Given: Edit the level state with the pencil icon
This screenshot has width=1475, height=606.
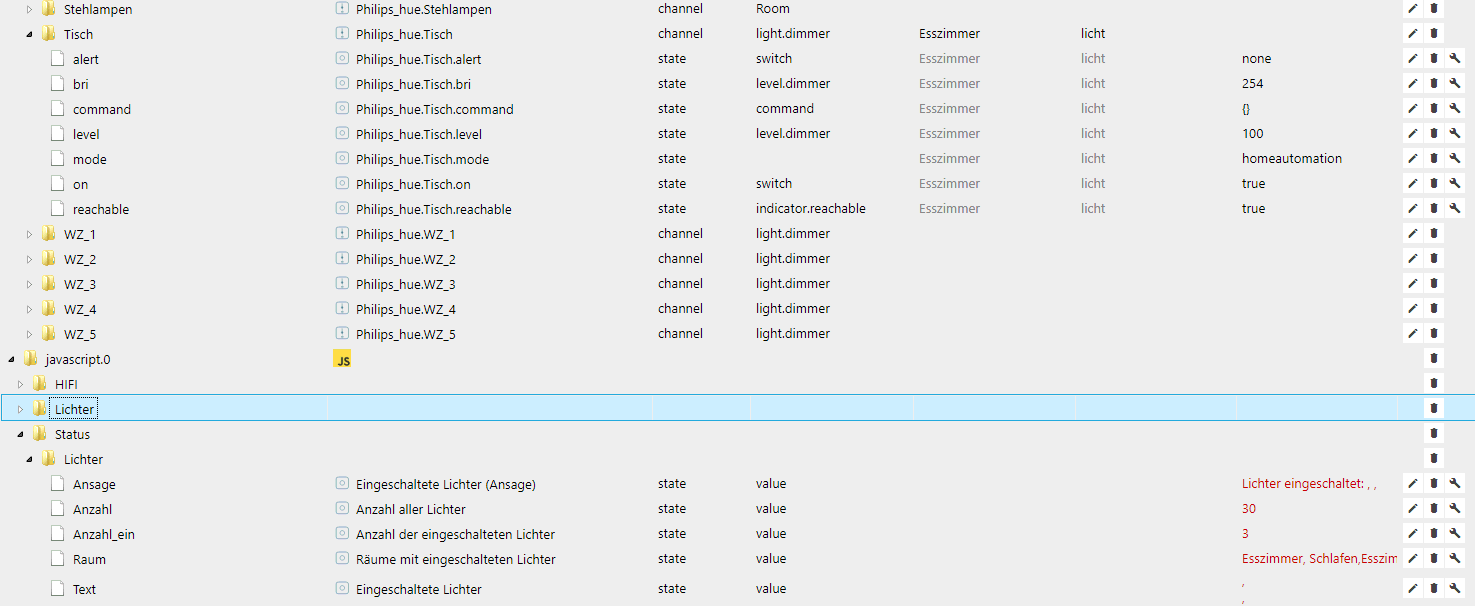Looking at the screenshot, I should point(1413,133).
